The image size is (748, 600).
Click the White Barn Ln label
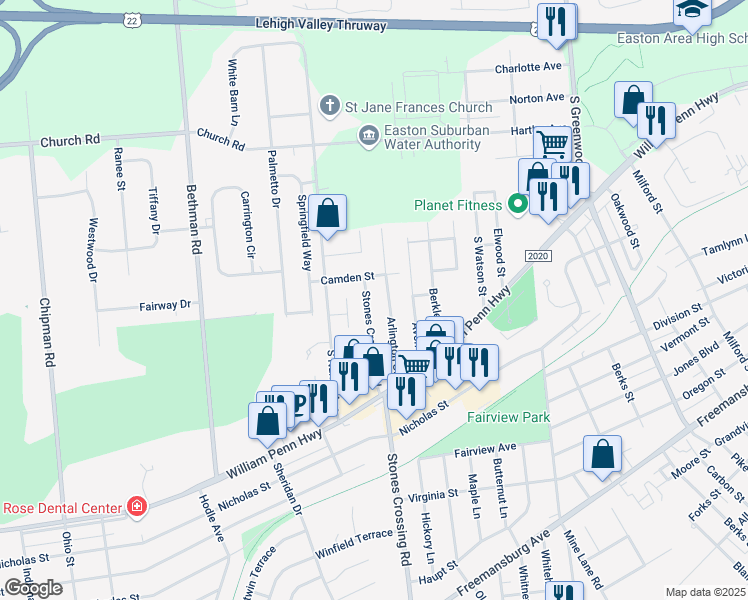pyautogui.click(x=233, y=92)
